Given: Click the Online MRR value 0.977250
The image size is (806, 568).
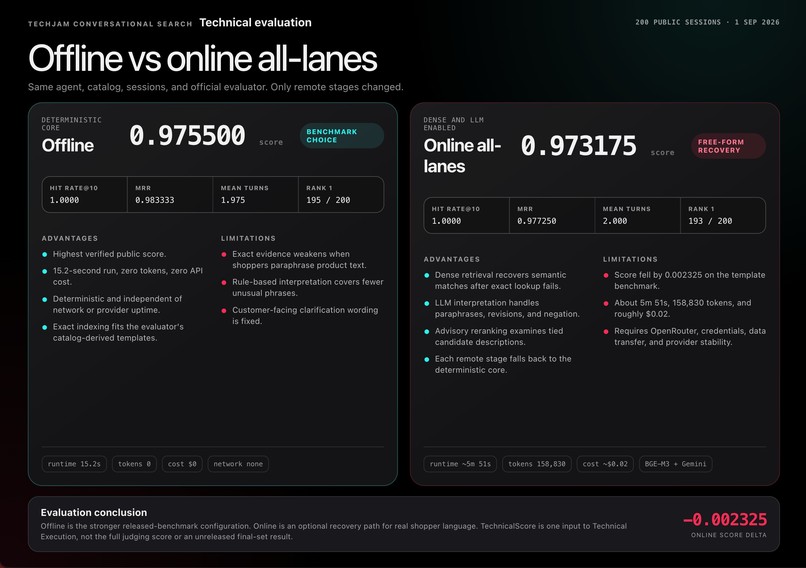Looking at the screenshot, I should click(537, 221).
